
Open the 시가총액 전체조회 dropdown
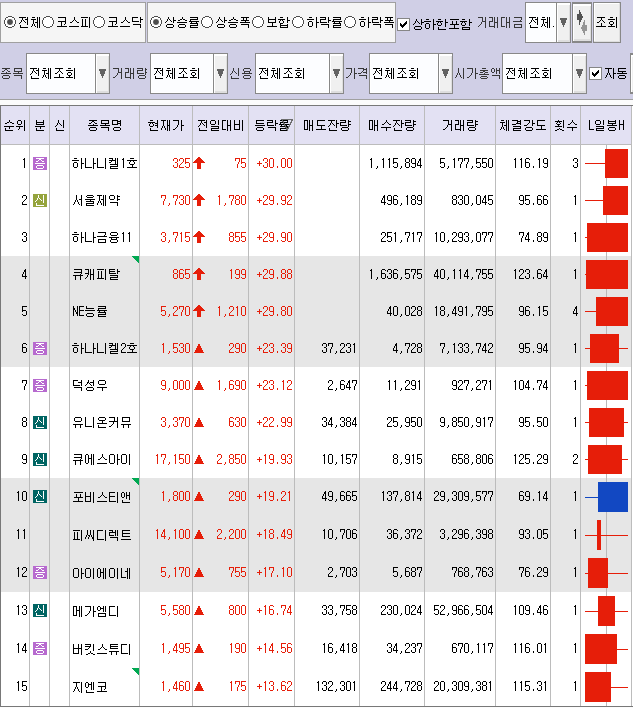tap(580, 73)
